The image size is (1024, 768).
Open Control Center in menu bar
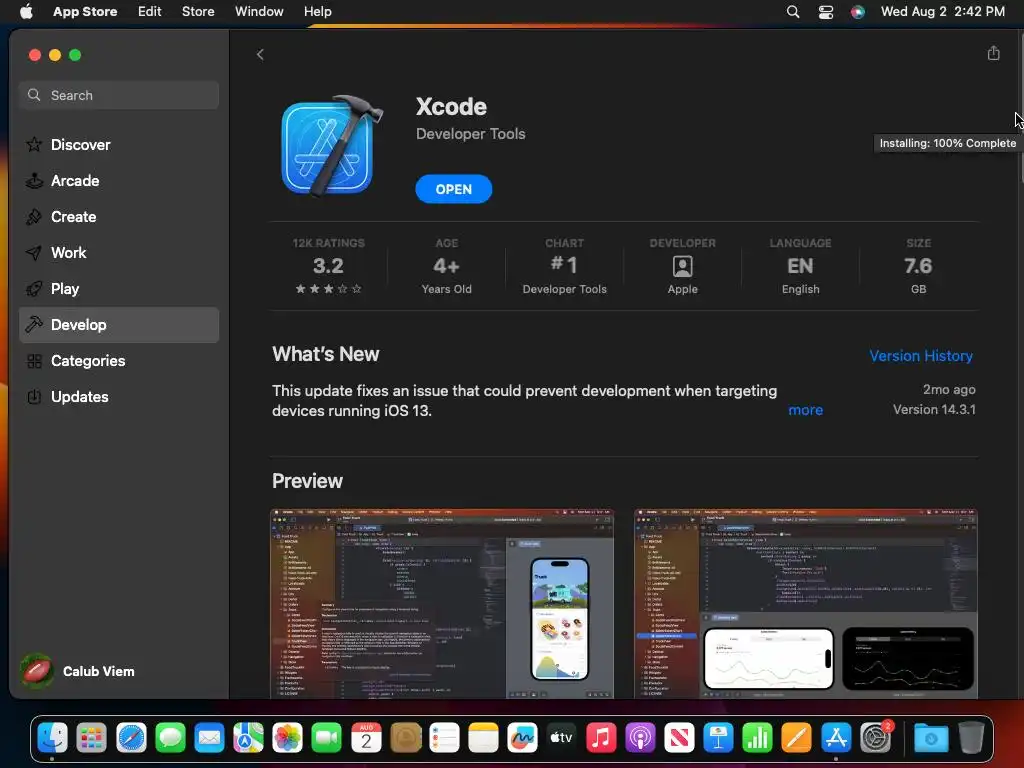(x=825, y=11)
